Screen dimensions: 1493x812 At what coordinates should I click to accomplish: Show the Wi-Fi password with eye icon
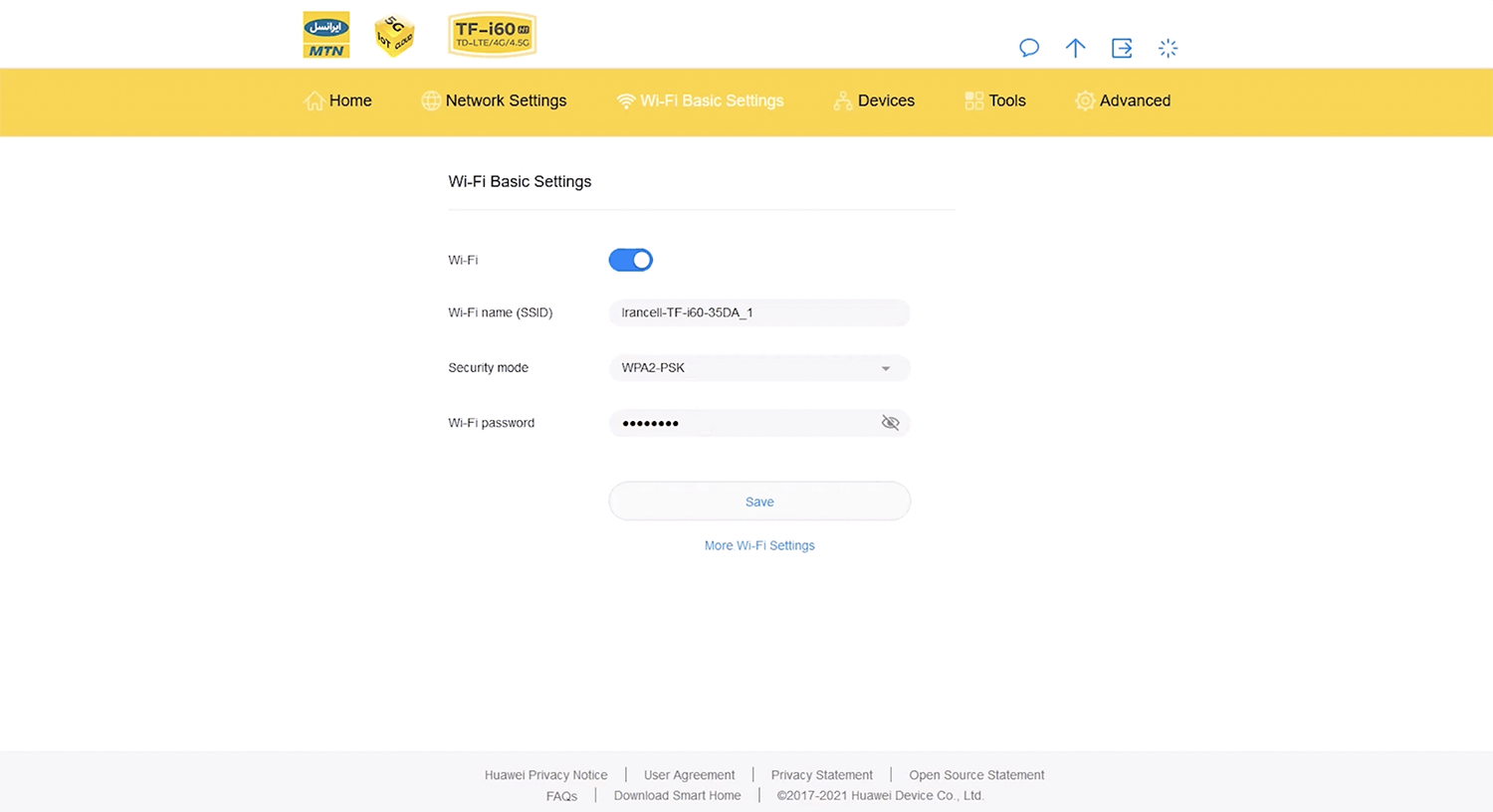click(x=890, y=423)
